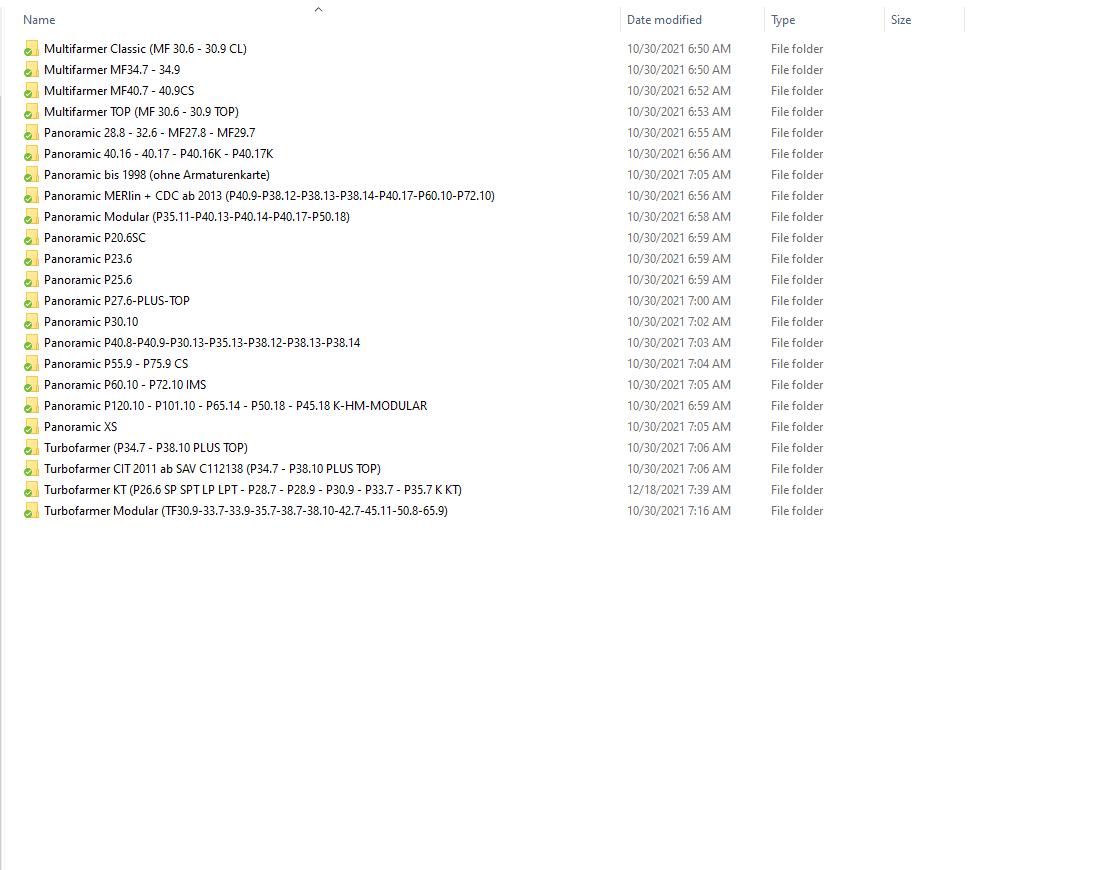Sort list by Type column header
The image size is (1108, 870).
[x=783, y=20]
